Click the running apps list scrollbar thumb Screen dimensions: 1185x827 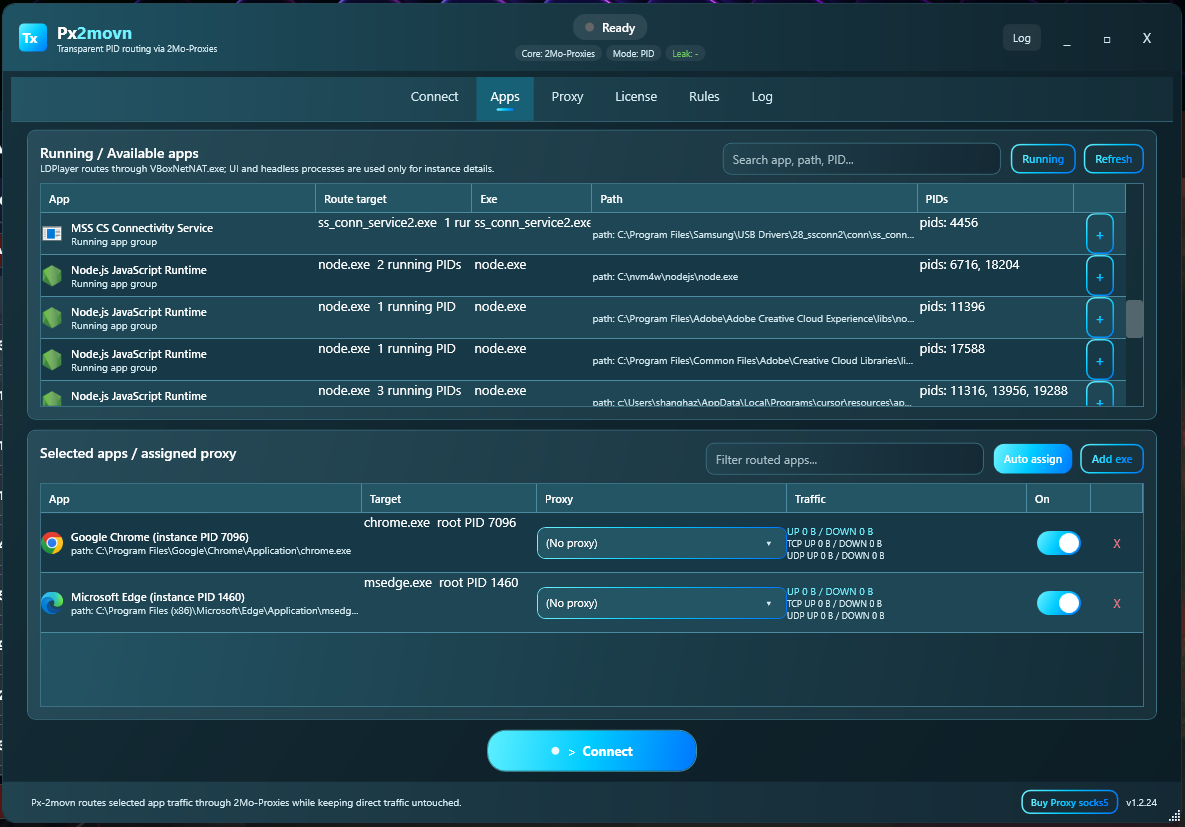click(x=1134, y=318)
